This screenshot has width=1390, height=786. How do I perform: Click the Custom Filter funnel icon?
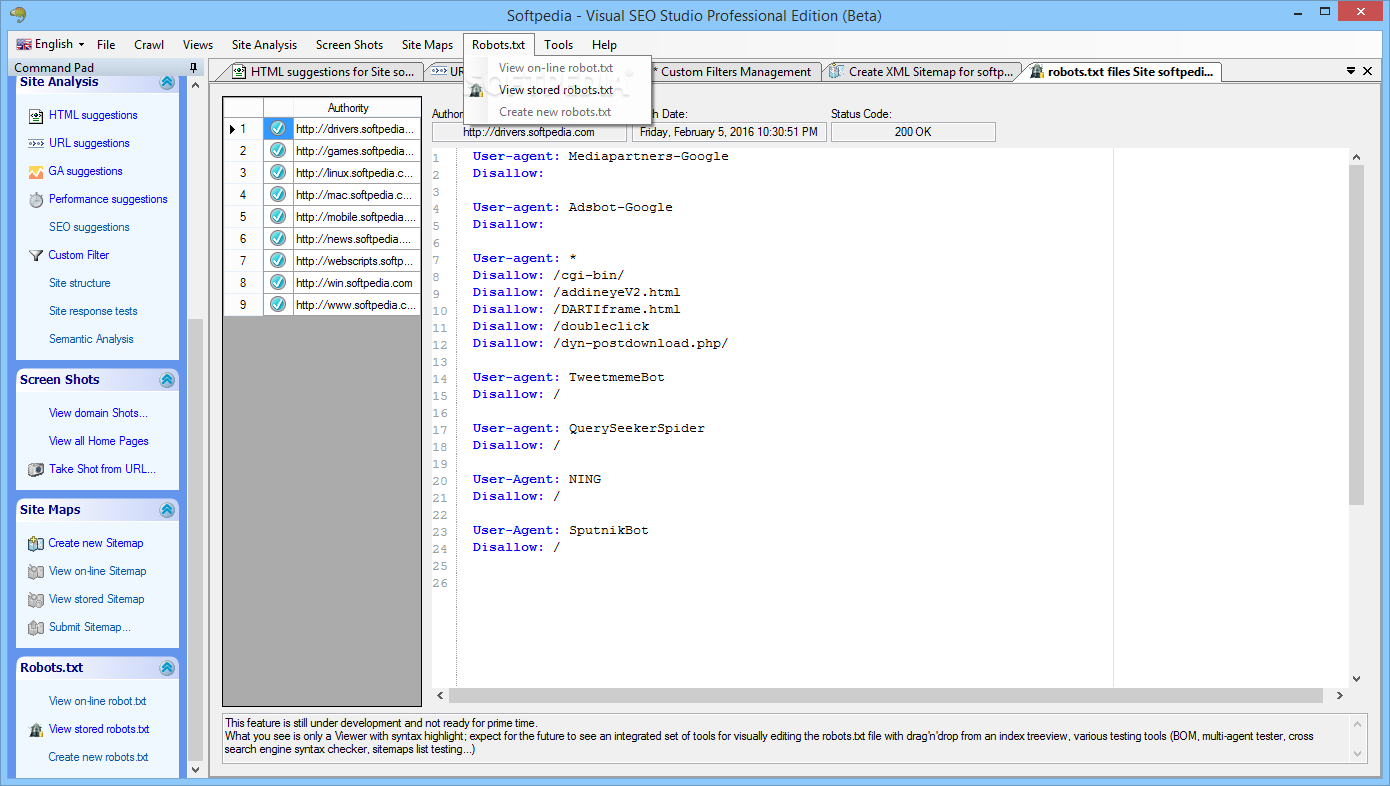36,255
